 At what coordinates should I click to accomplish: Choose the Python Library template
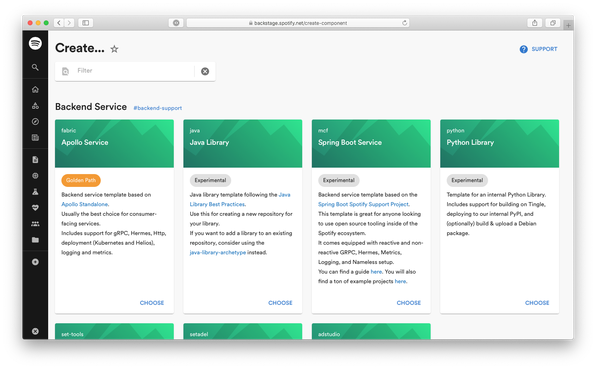537,303
